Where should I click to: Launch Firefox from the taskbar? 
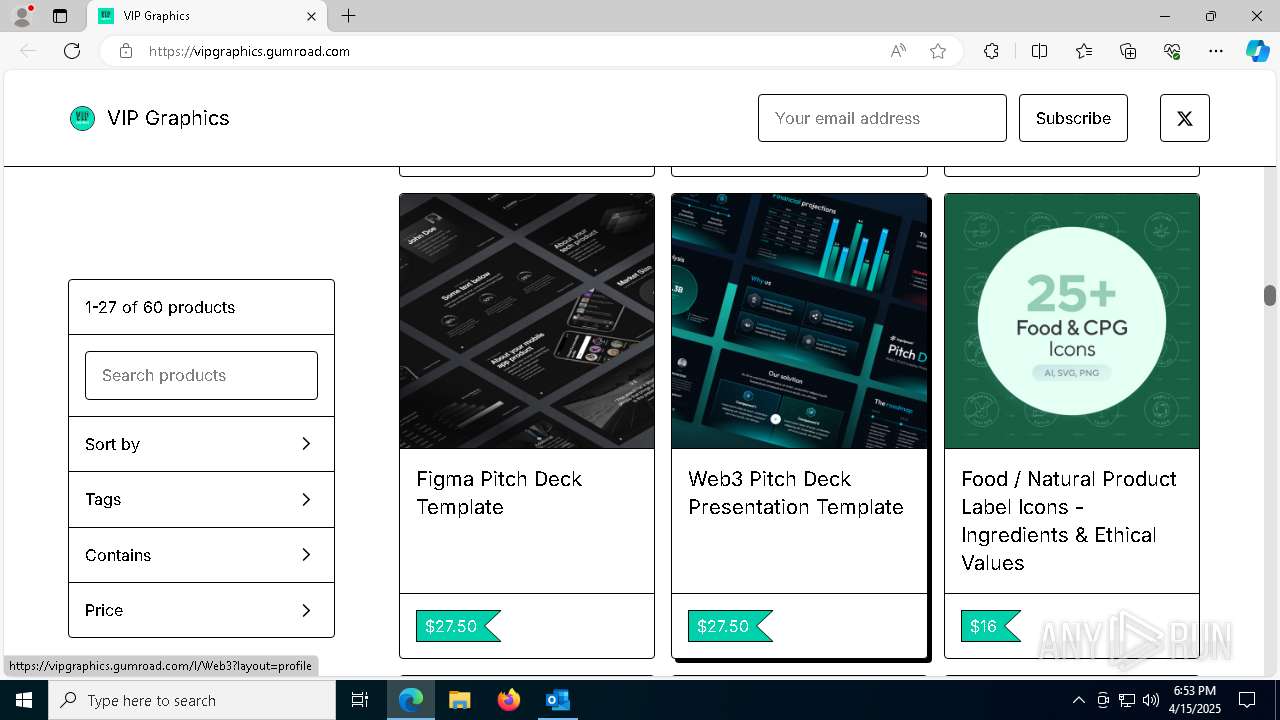tap(508, 700)
